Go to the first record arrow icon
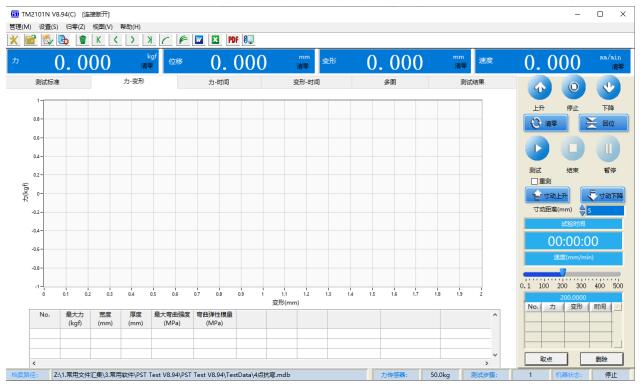The height and width of the screenshot is (387, 642). coord(99,40)
